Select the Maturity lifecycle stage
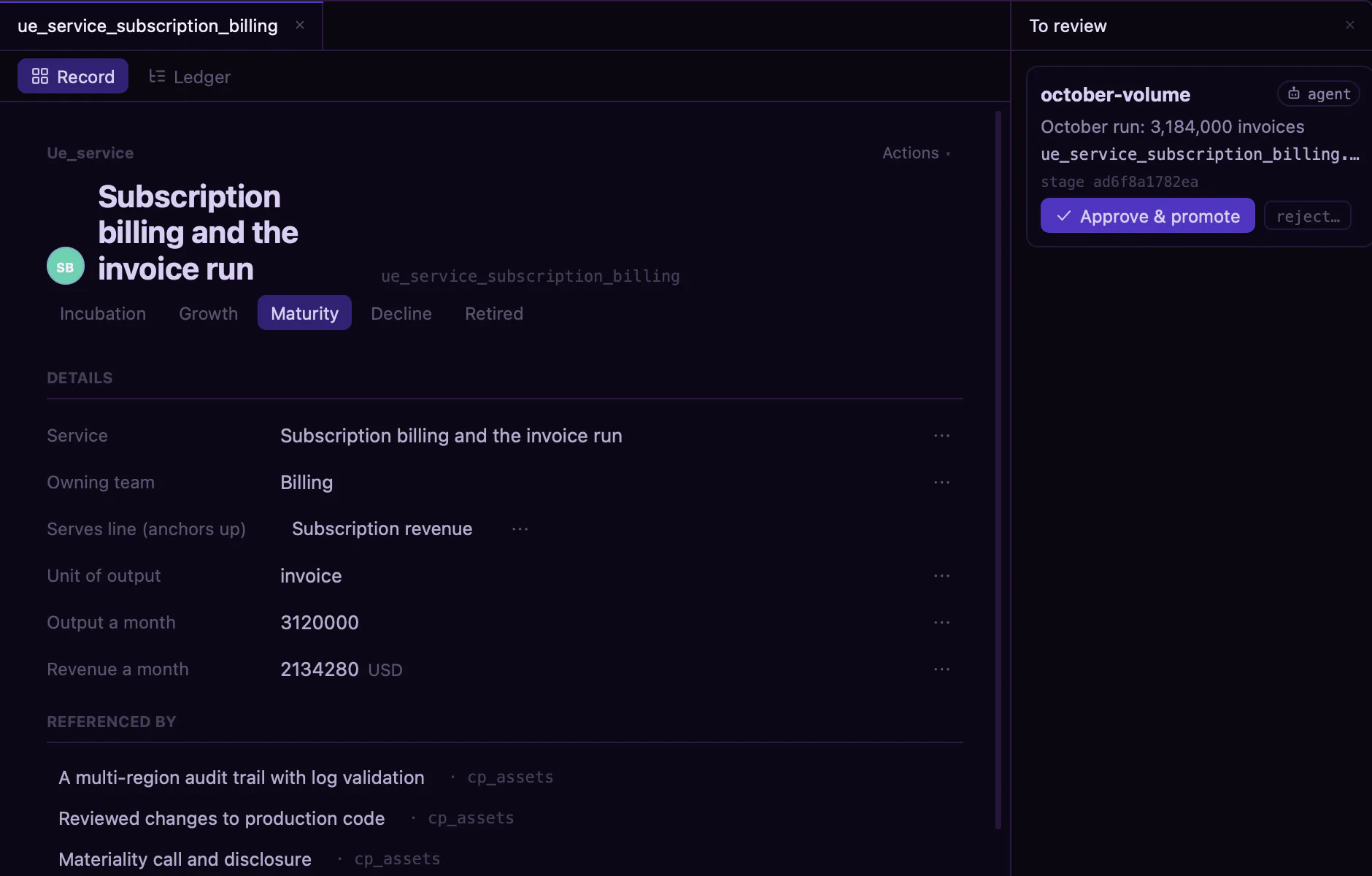The height and width of the screenshot is (876, 1372). pyautogui.click(x=304, y=313)
